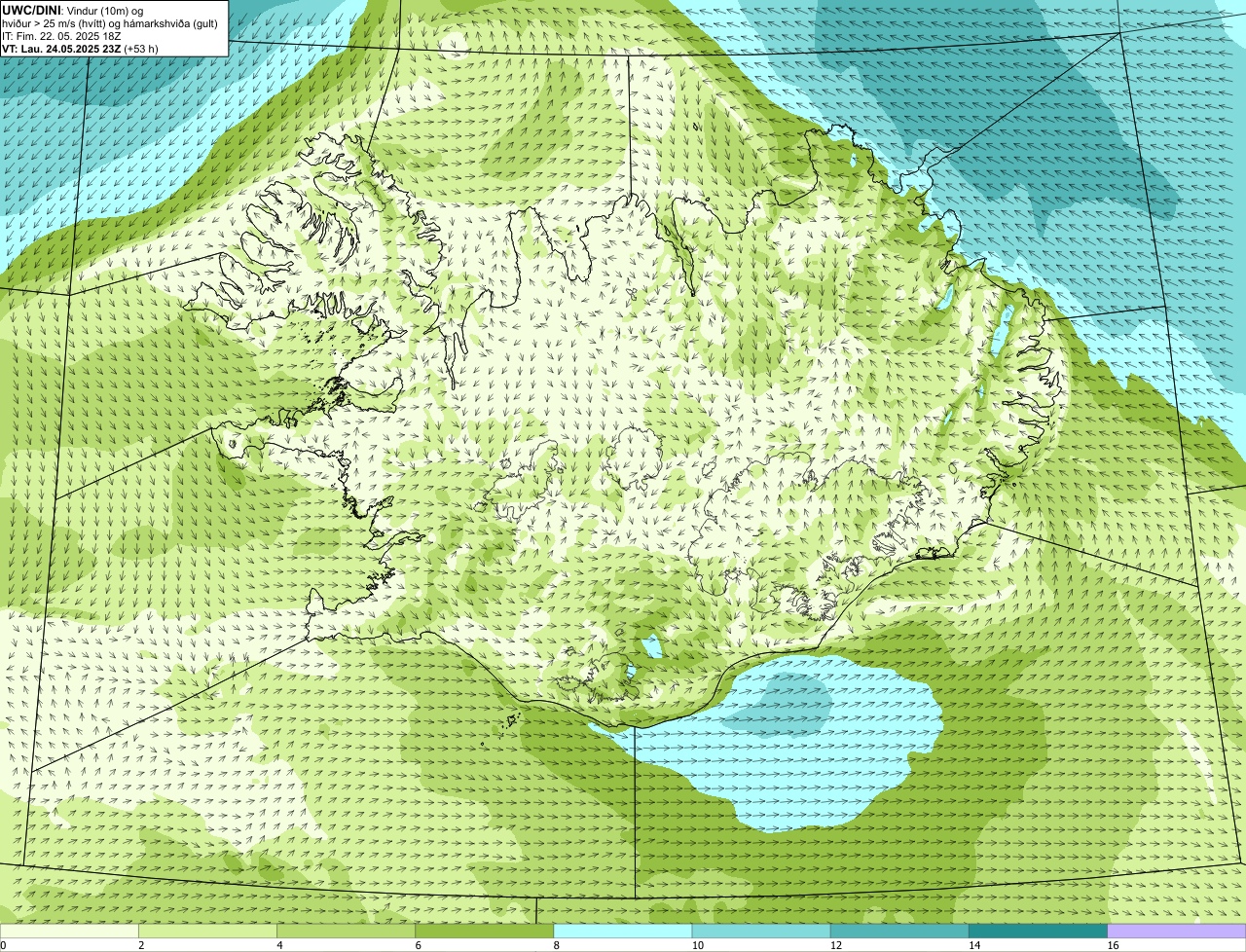Click the '8' label on the color scale
The image size is (1246, 952).
(x=557, y=945)
